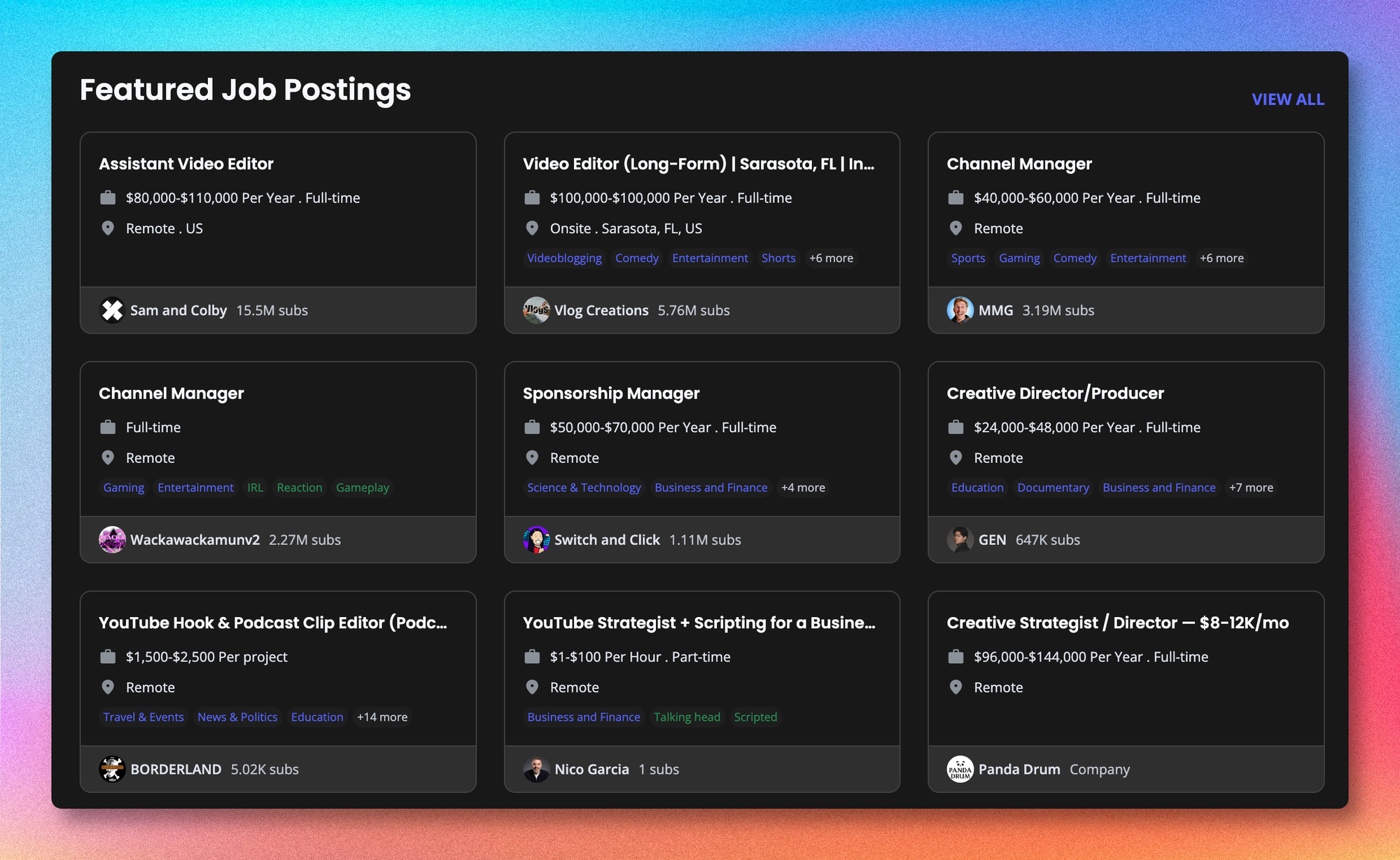Select the Gameplay tag
This screenshot has height=860, width=1400.
[x=362, y=487]
